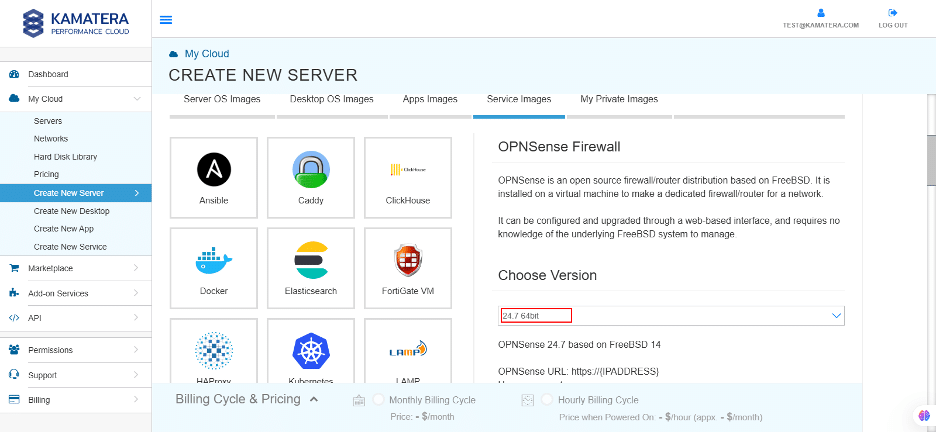
Task: Click the Log Out icon
Action: [892, 13]
